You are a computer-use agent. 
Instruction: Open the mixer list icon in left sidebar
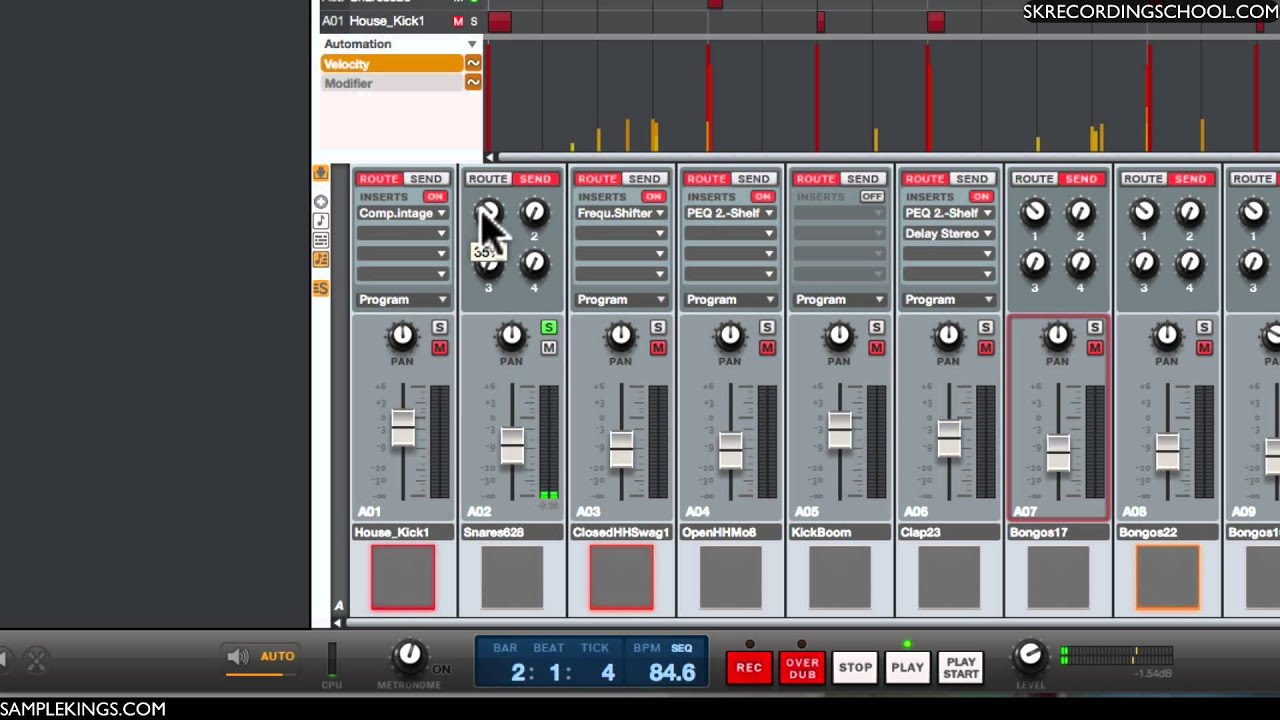(321, 241)
